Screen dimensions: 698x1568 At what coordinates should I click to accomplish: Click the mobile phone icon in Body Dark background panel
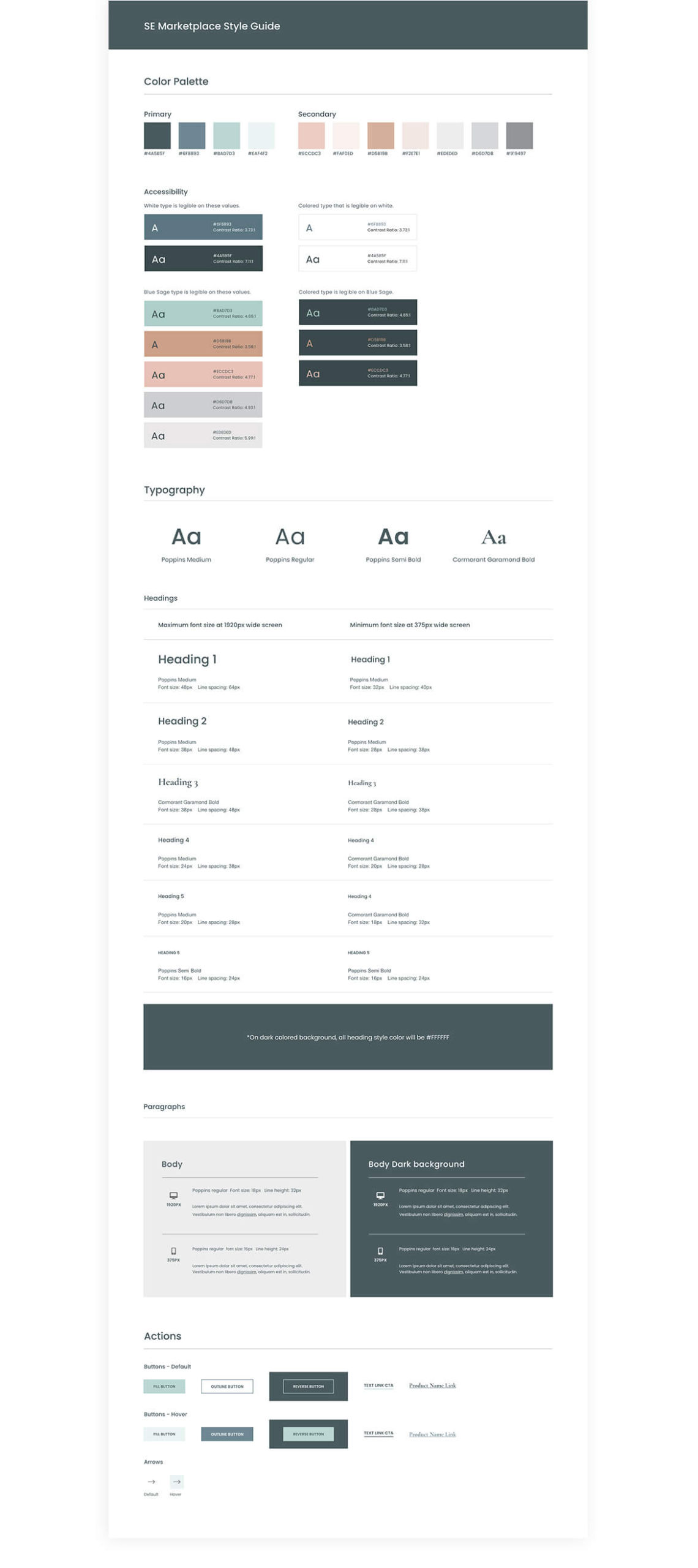tap(380, 1250)
